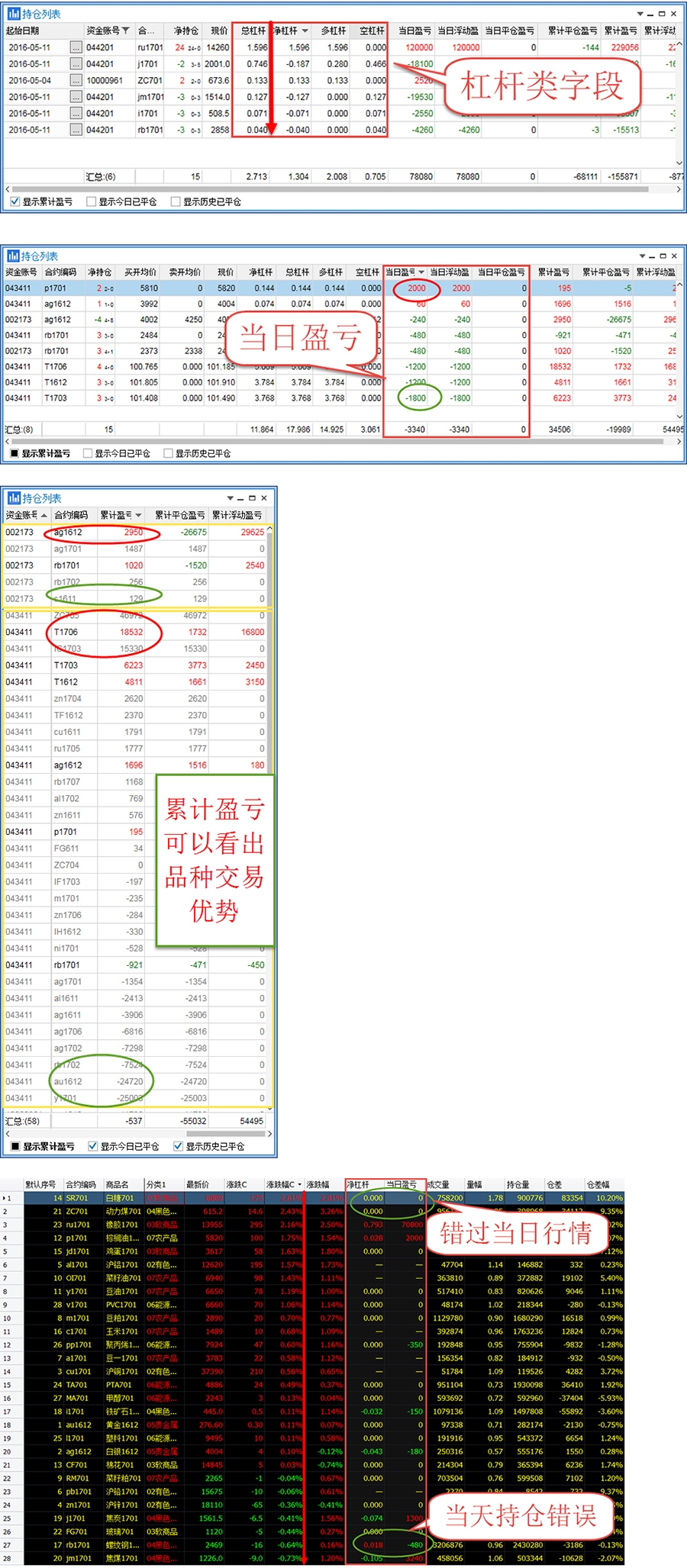
Task: Click 120000 当日盈亏 cell in first panel
Action: click(412, 47)
